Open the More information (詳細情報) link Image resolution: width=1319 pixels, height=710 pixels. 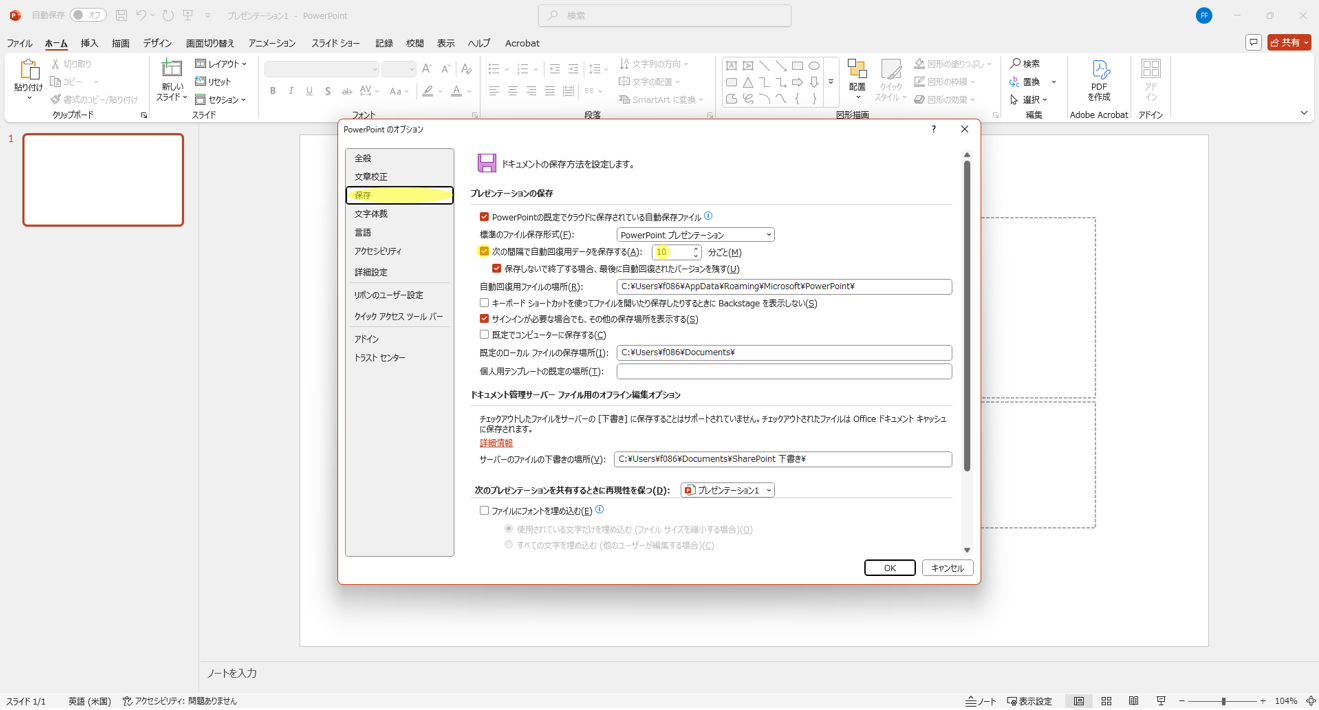[x=496, y=443]
